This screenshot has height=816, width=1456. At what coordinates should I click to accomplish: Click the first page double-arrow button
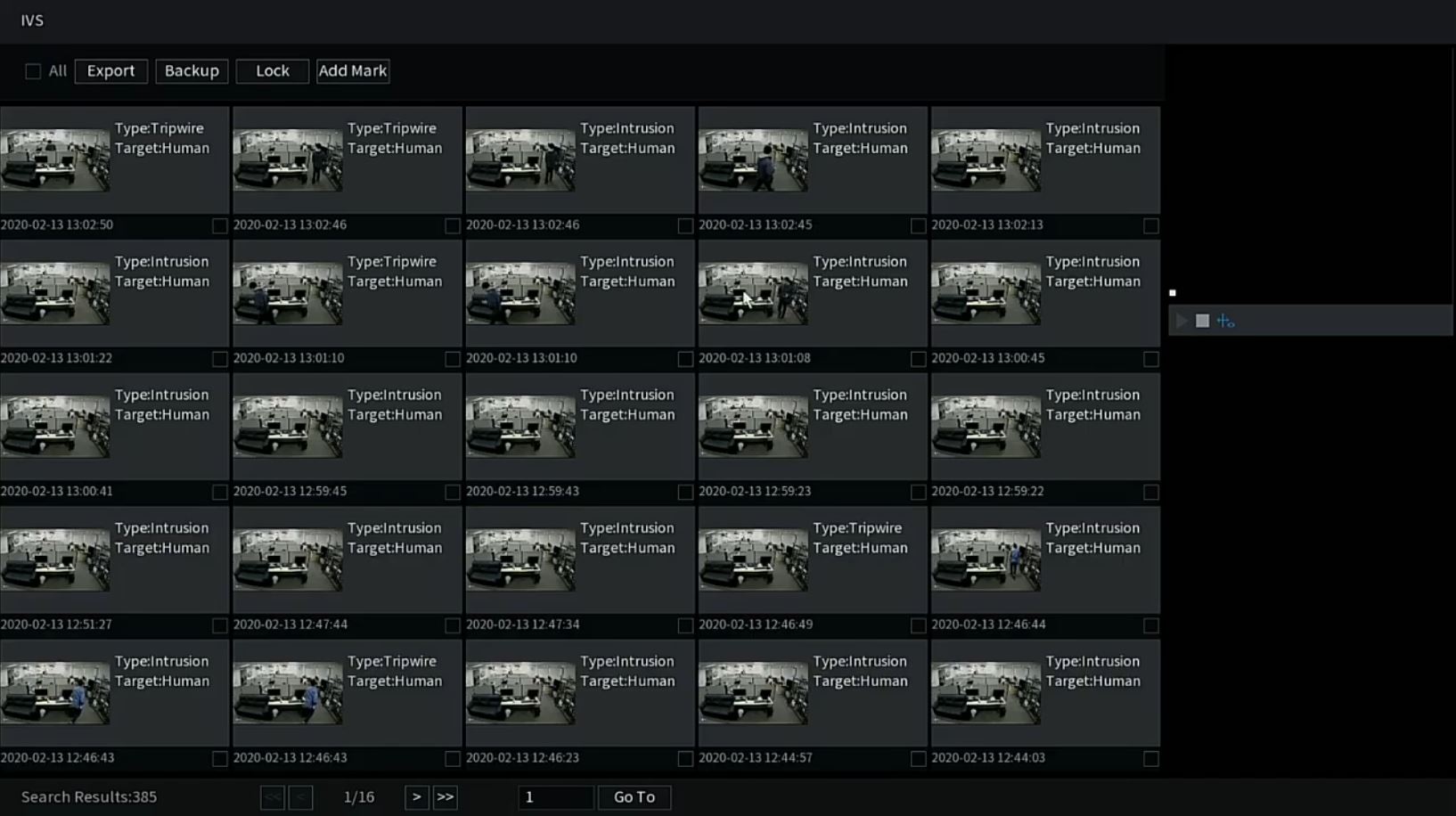[x=273, y=797]
